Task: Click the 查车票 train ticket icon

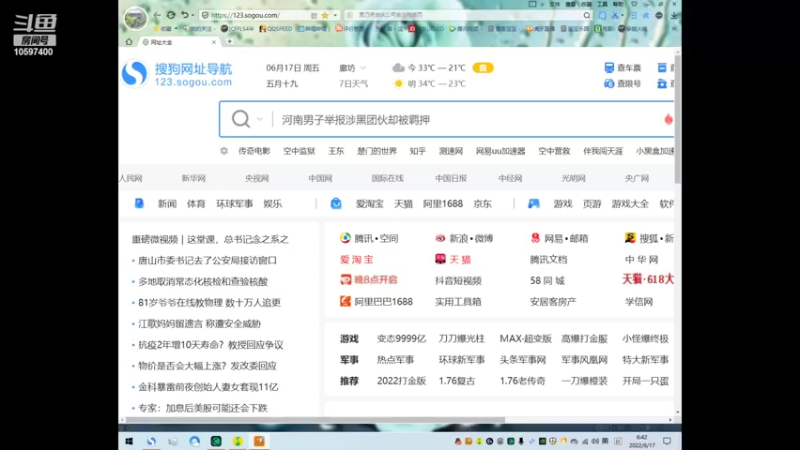Action: pyautogui.click(x=609, y=68)
